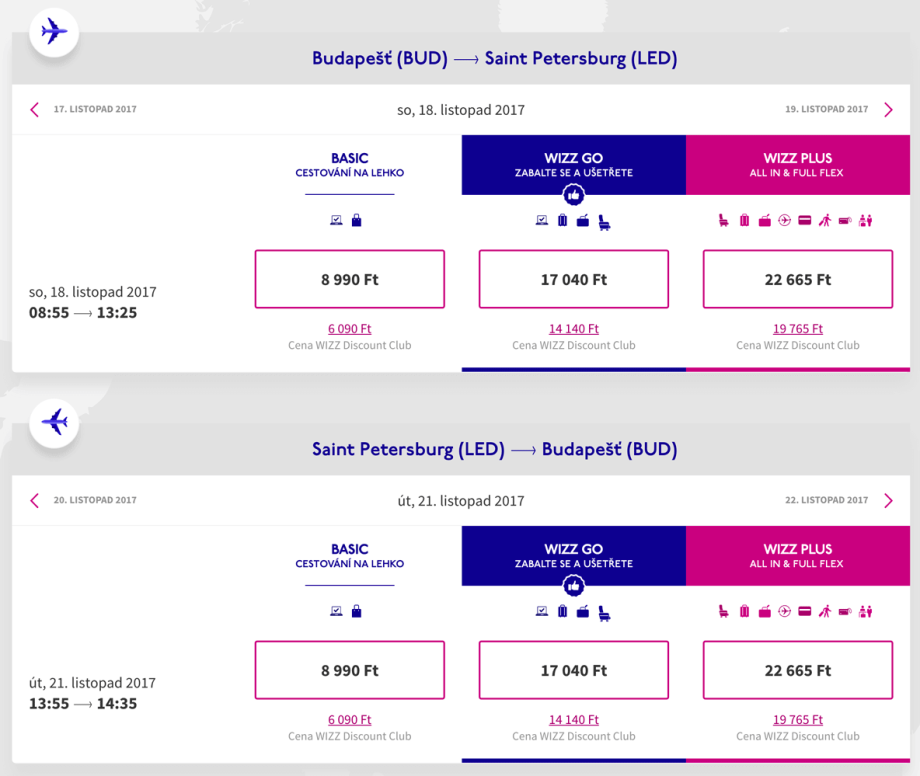This screenshot has width=920, height=776.
Task: Click the bag icon under return BASIC
Action: (x=357, y=611)
